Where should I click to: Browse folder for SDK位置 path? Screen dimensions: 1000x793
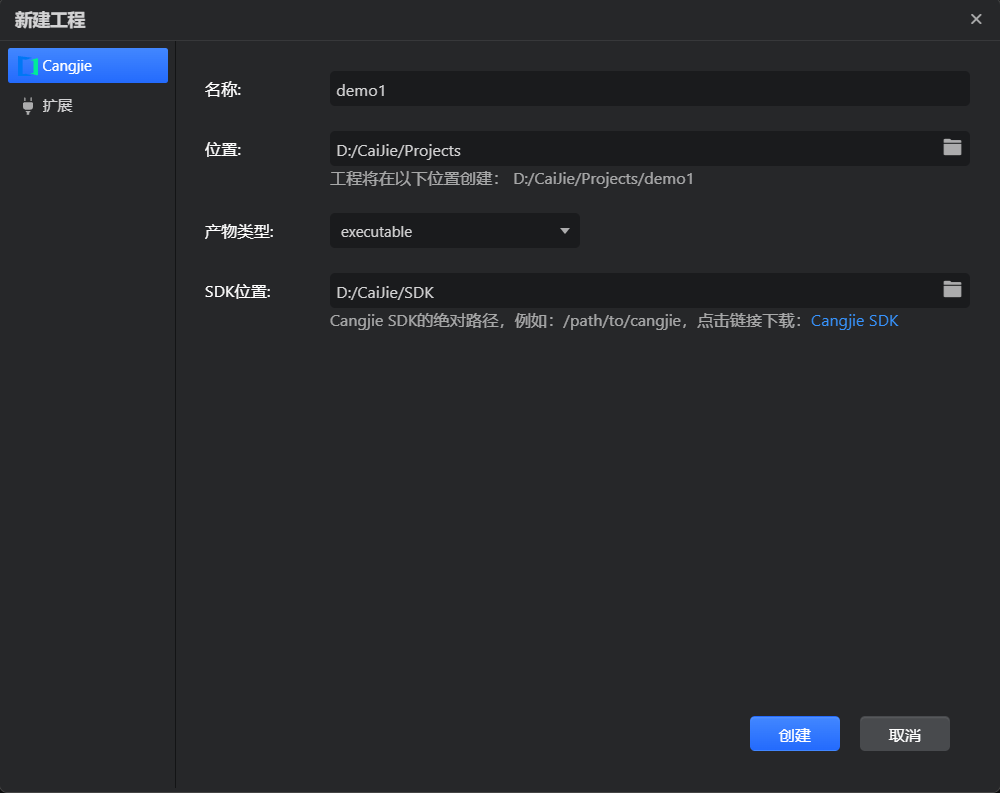[x=952, y=289]
